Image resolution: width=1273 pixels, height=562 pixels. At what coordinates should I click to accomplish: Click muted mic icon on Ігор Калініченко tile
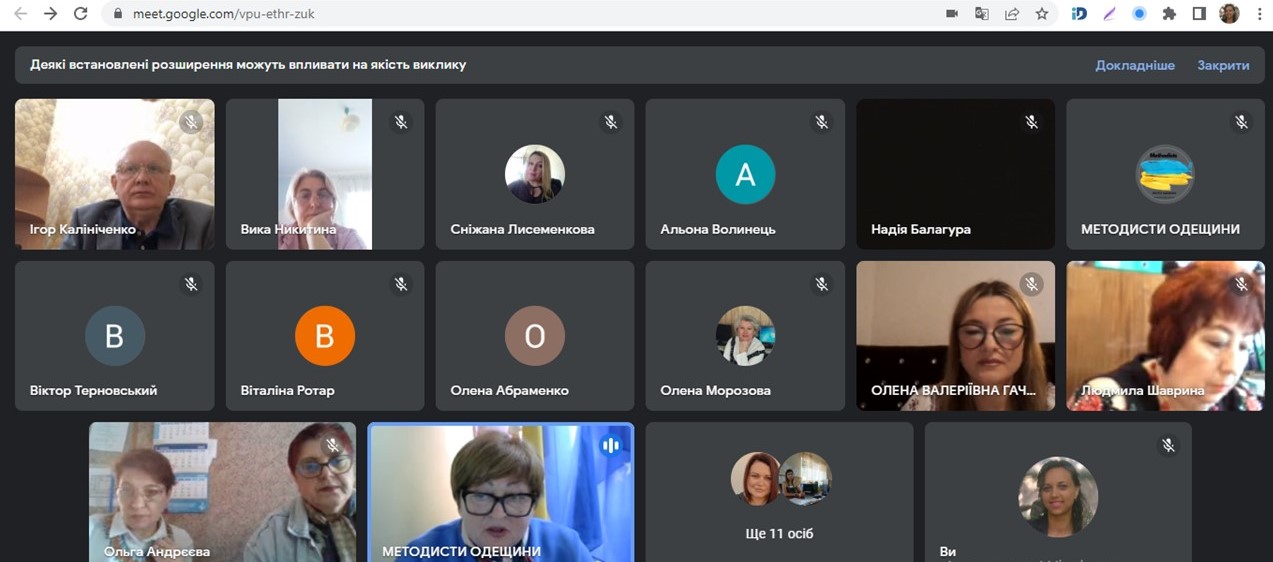coord(191,122)
